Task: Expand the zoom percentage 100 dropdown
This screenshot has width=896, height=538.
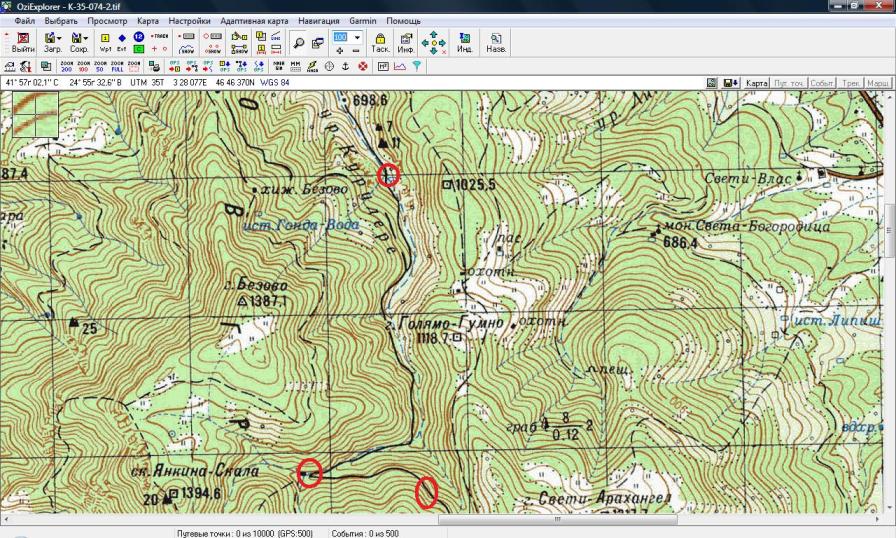Action: point(357,37)
